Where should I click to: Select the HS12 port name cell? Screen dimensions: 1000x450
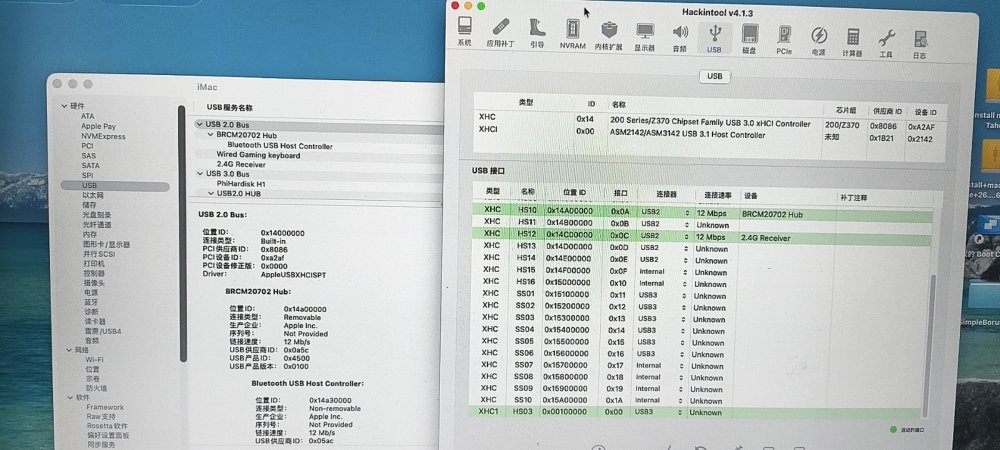527,234
